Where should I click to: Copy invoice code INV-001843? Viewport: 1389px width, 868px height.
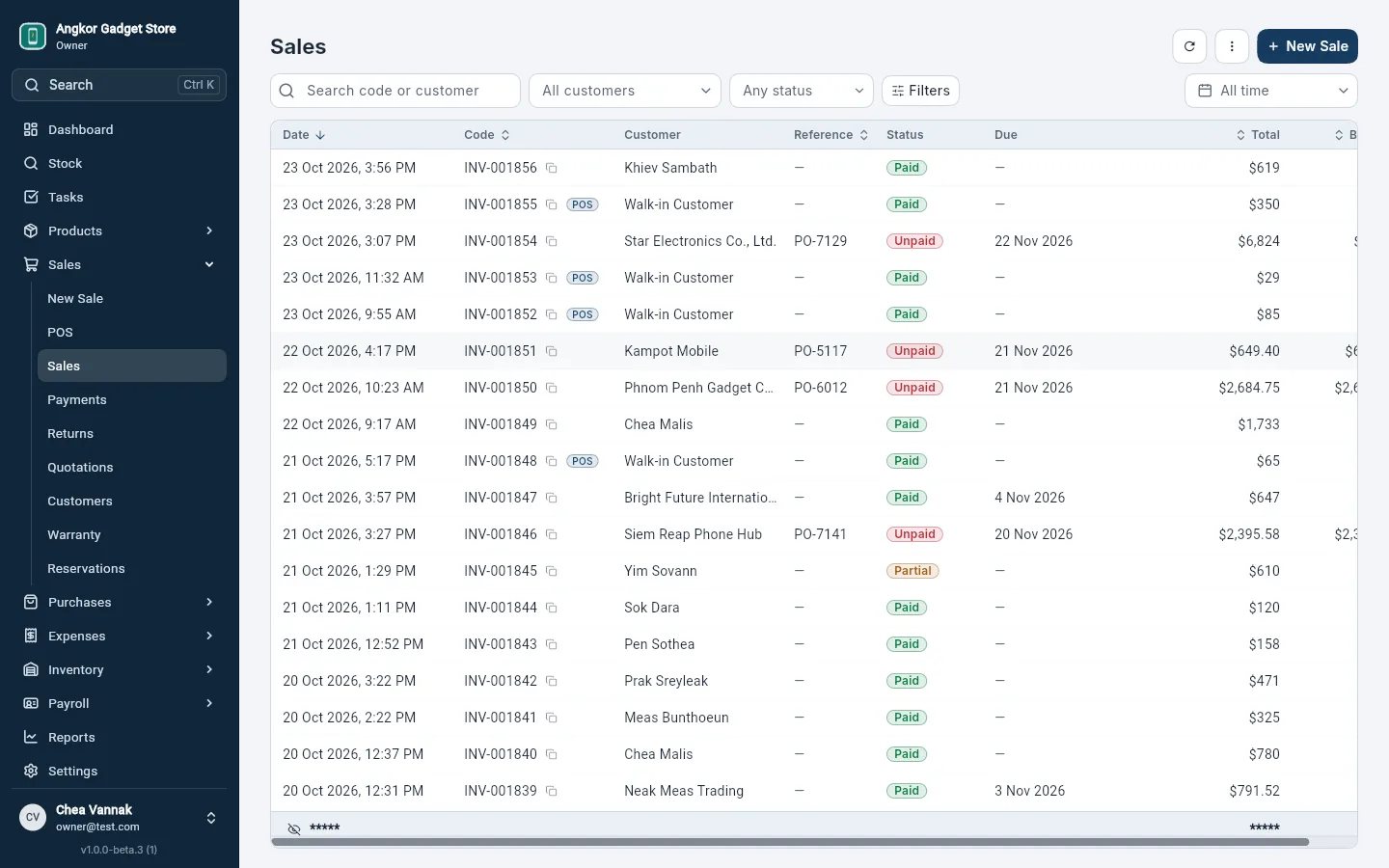(x=552, y=644)
